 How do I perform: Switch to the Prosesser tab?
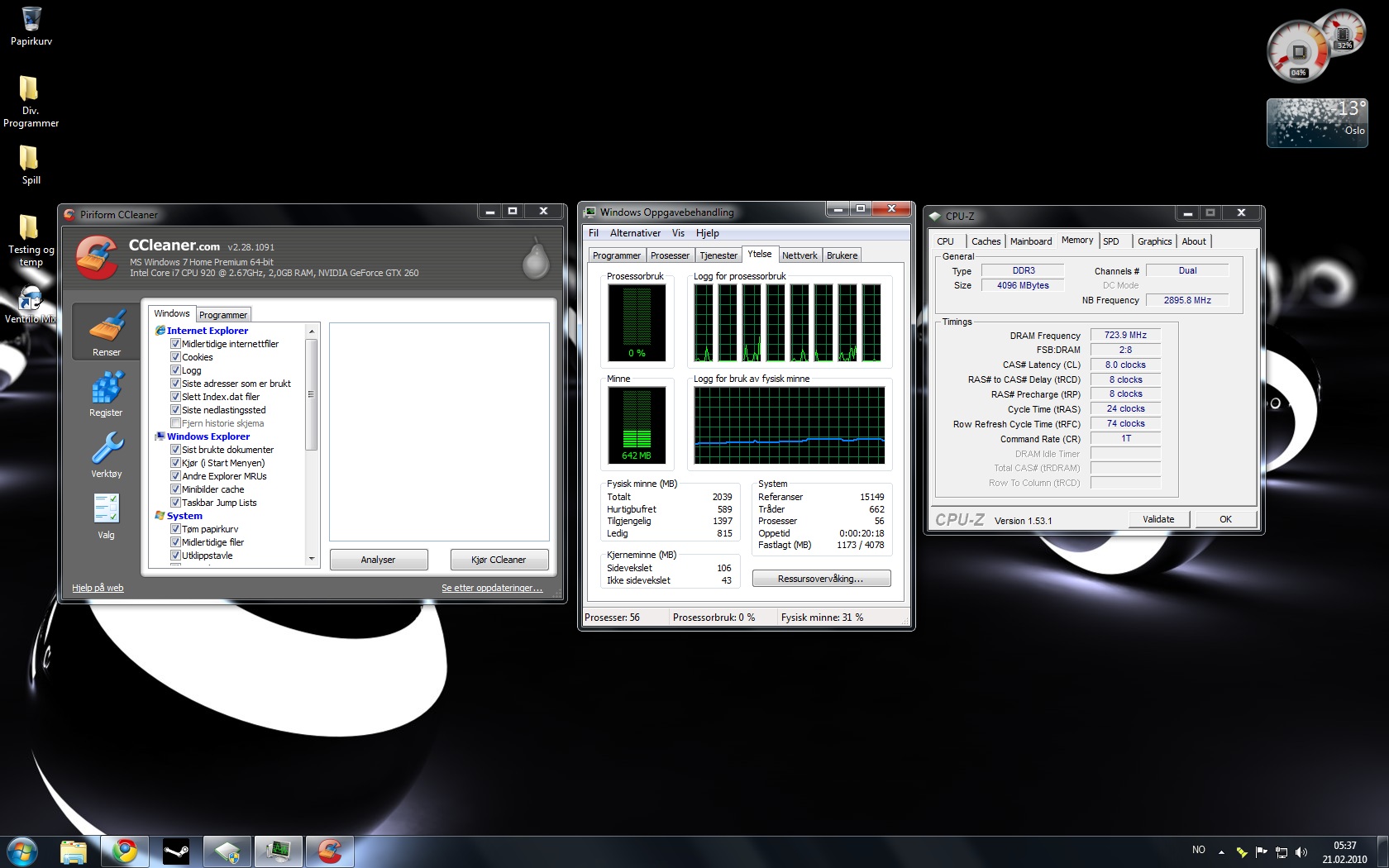click(x=670, y=255)
